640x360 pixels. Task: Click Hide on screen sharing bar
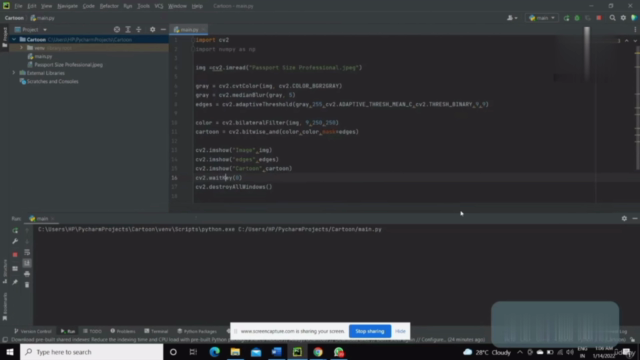(x=400, y=331)
